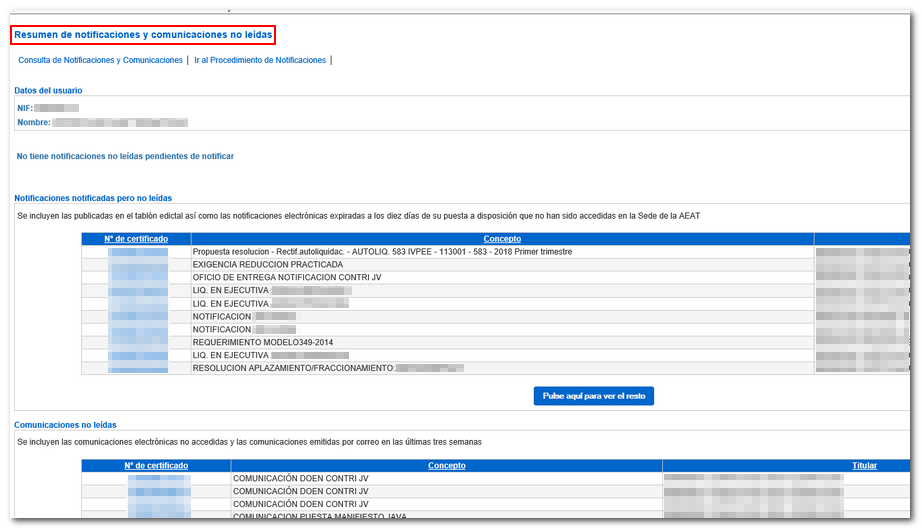Select the Propuesta resolucion Rectif. autoliquidac. concept cell
Screen dimensions: 921x529
[x=382, y=252]
